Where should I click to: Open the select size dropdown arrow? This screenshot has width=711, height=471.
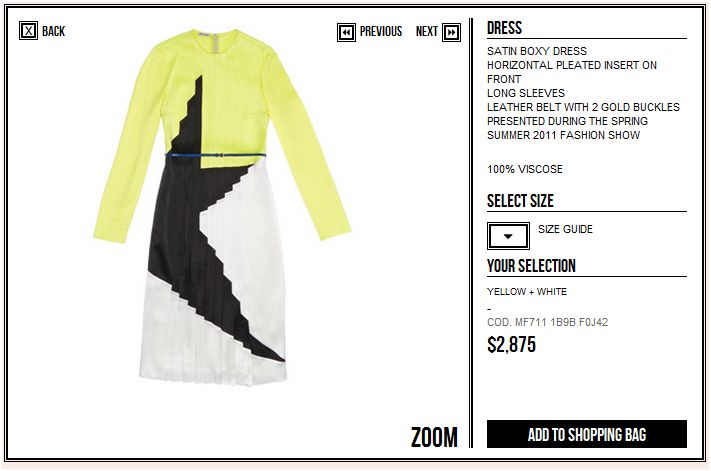point(508,236)
